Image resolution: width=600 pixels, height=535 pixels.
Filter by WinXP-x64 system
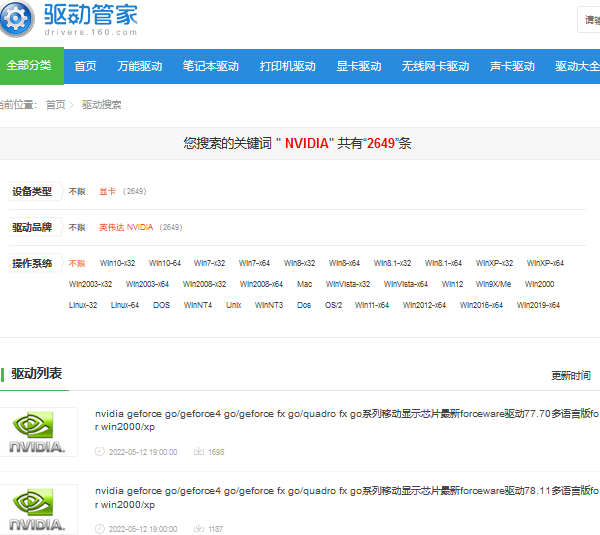click(545, 263)
